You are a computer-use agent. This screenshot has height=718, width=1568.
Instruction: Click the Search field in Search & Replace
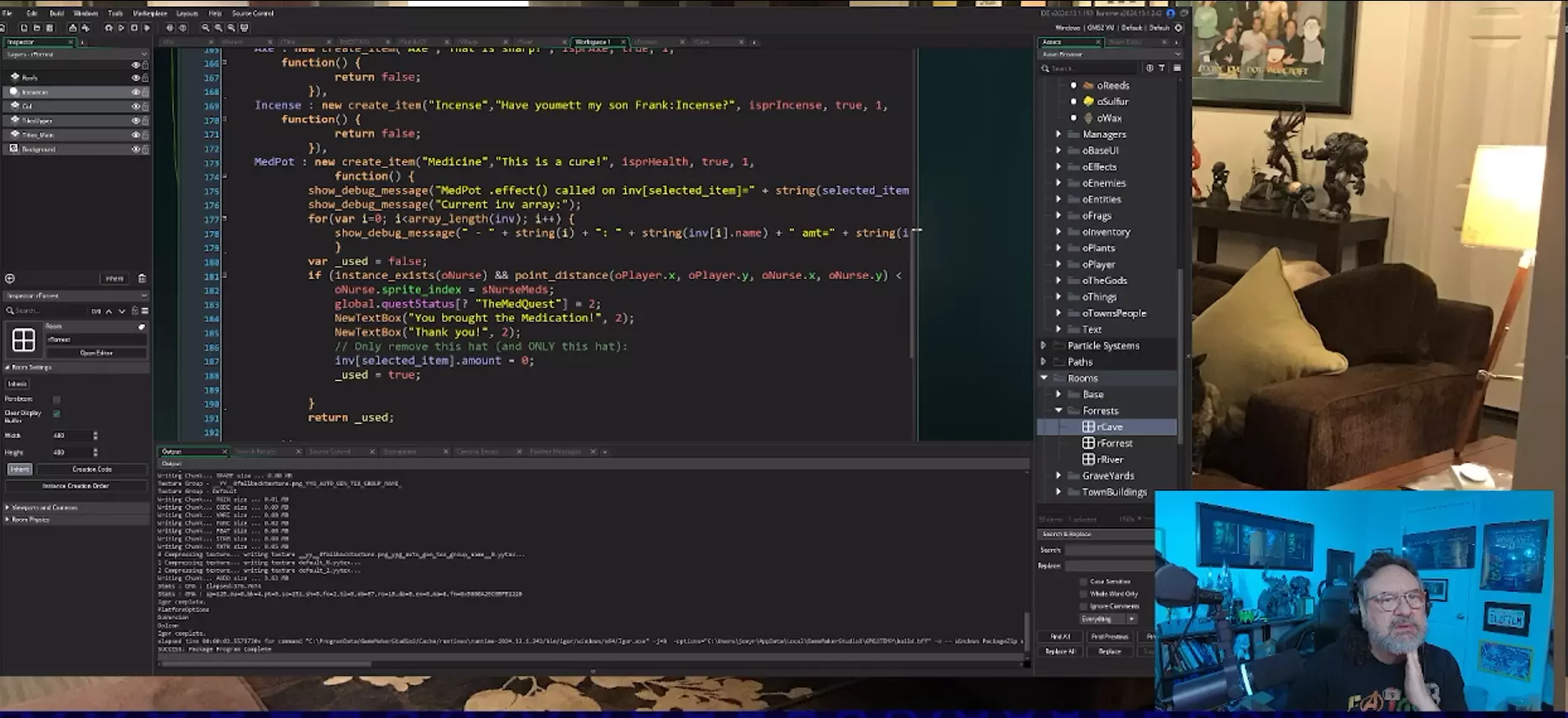point(1109,550)
